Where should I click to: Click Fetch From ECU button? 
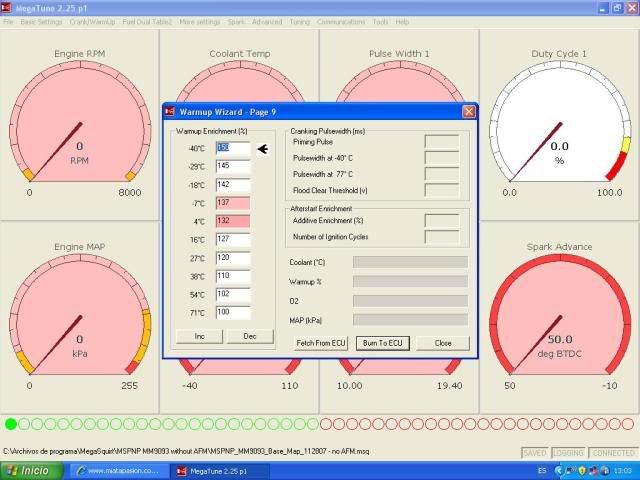pyautogui.click(x=321, y=343)
